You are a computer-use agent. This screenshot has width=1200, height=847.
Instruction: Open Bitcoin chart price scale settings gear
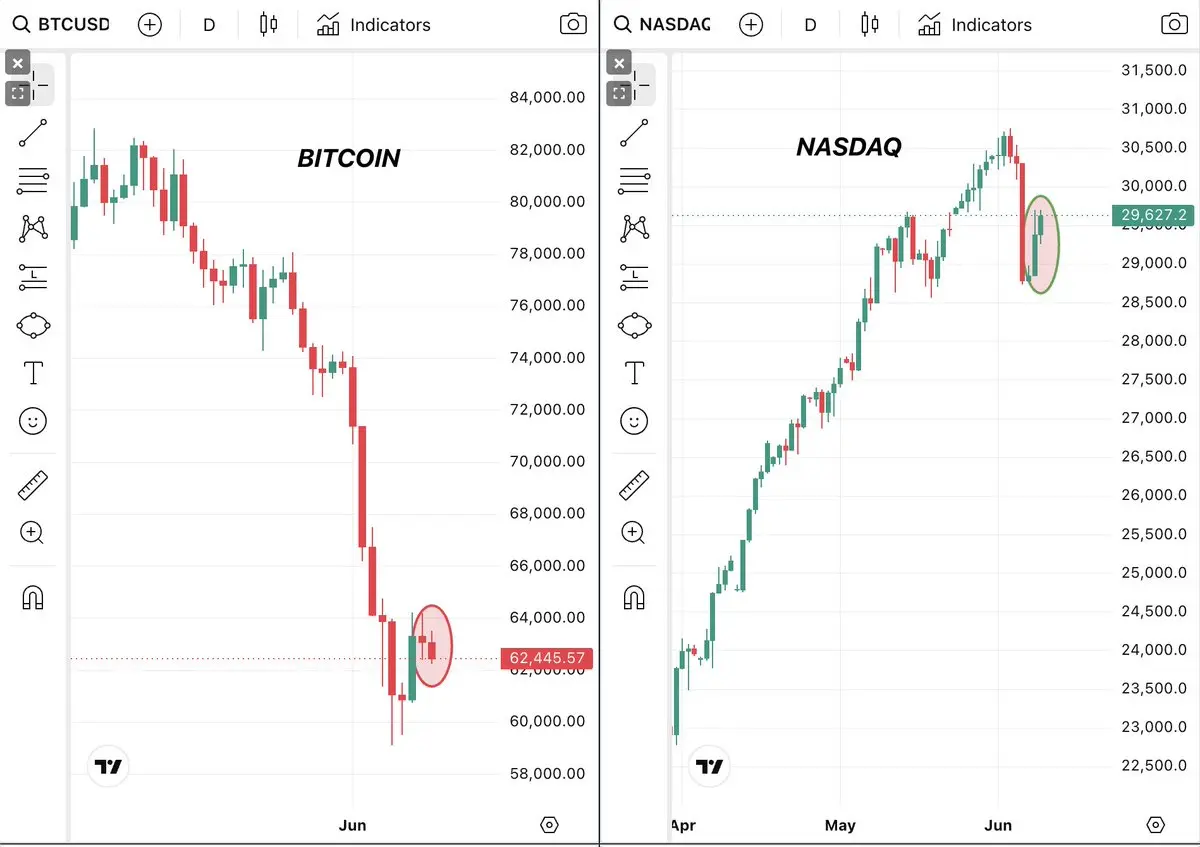click(x=549, y=825)
